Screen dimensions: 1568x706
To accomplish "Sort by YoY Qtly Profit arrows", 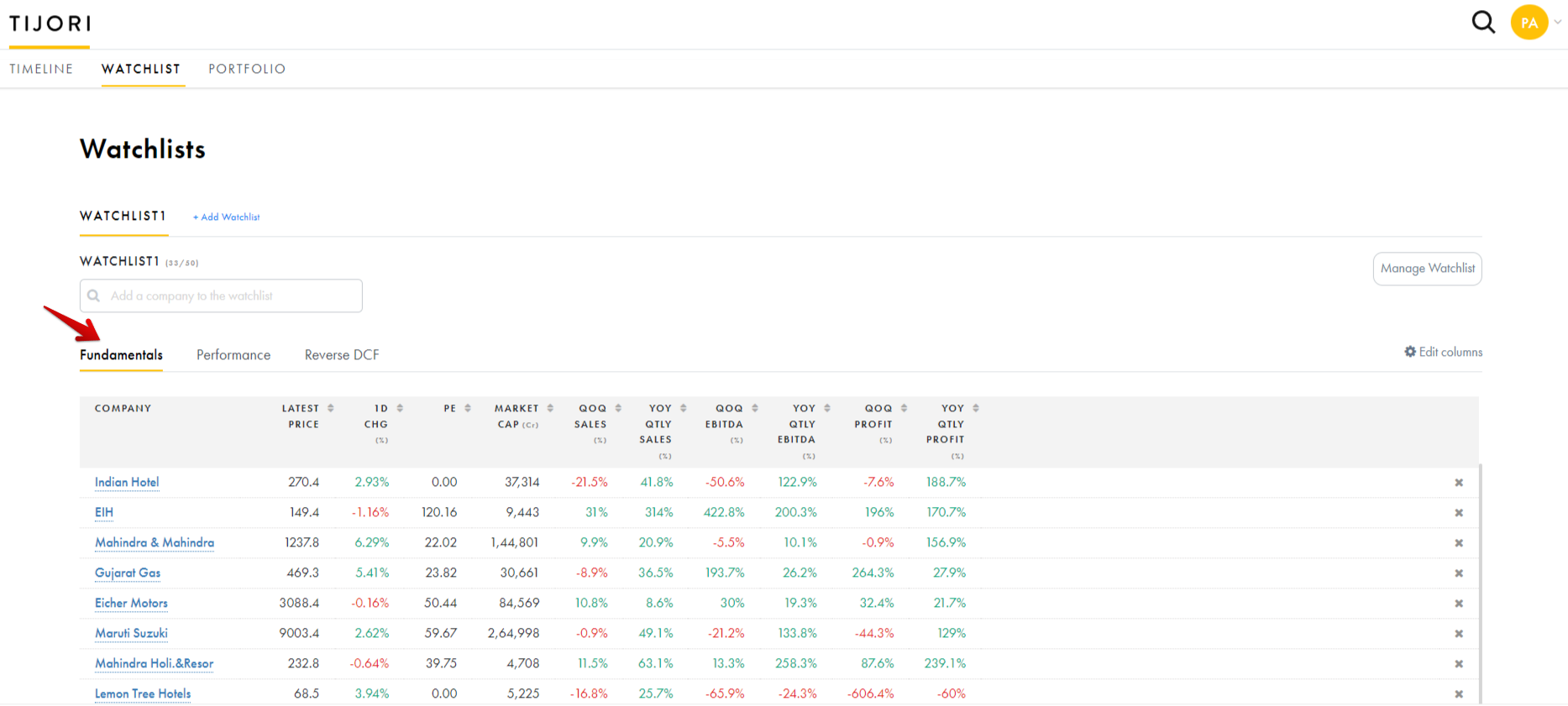I will (x=976, y=408).
